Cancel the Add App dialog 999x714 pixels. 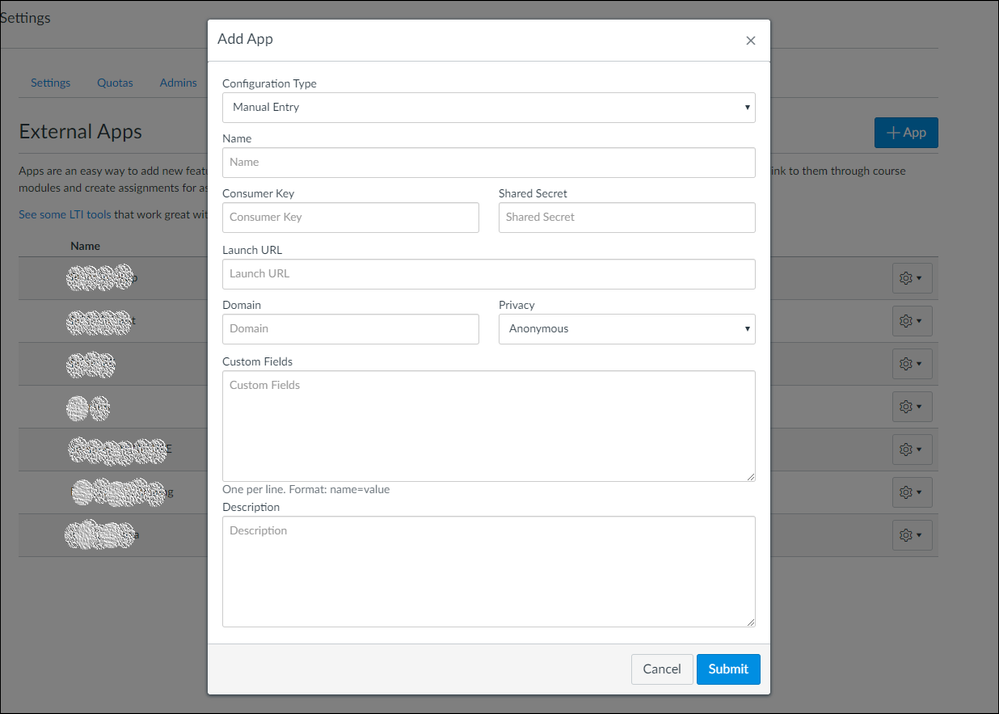[x=661, y=669]
